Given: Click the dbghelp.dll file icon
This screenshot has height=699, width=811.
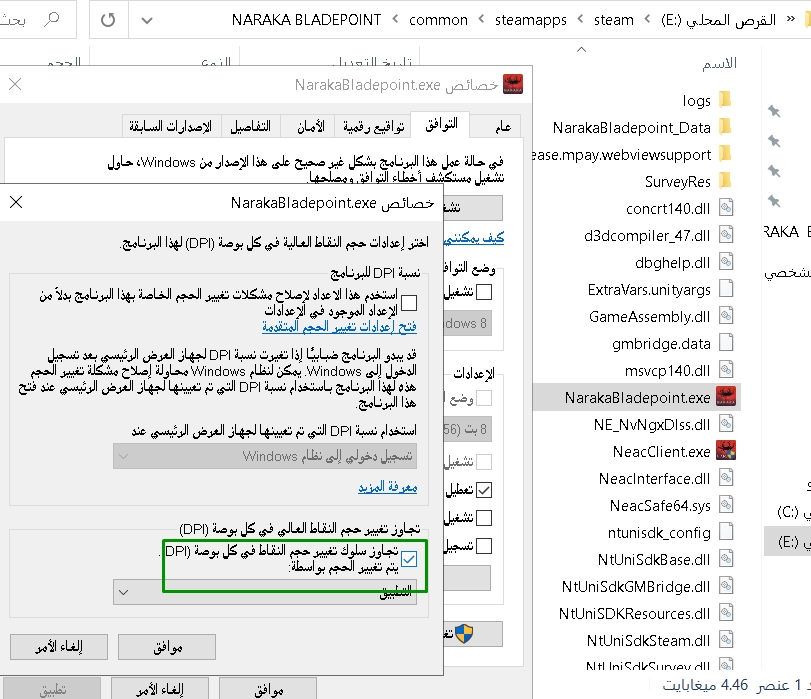Looking at the screenshot, I should click(726, 261).
